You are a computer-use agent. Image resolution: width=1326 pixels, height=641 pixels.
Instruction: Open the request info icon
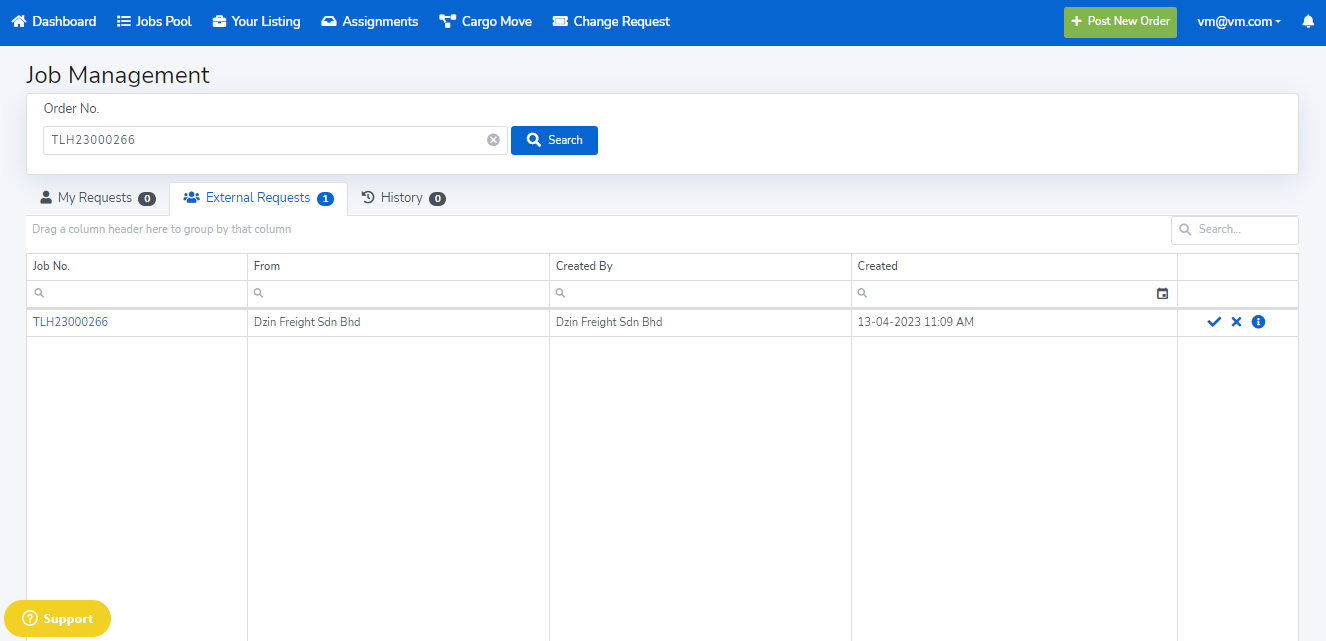(1258, 322)
